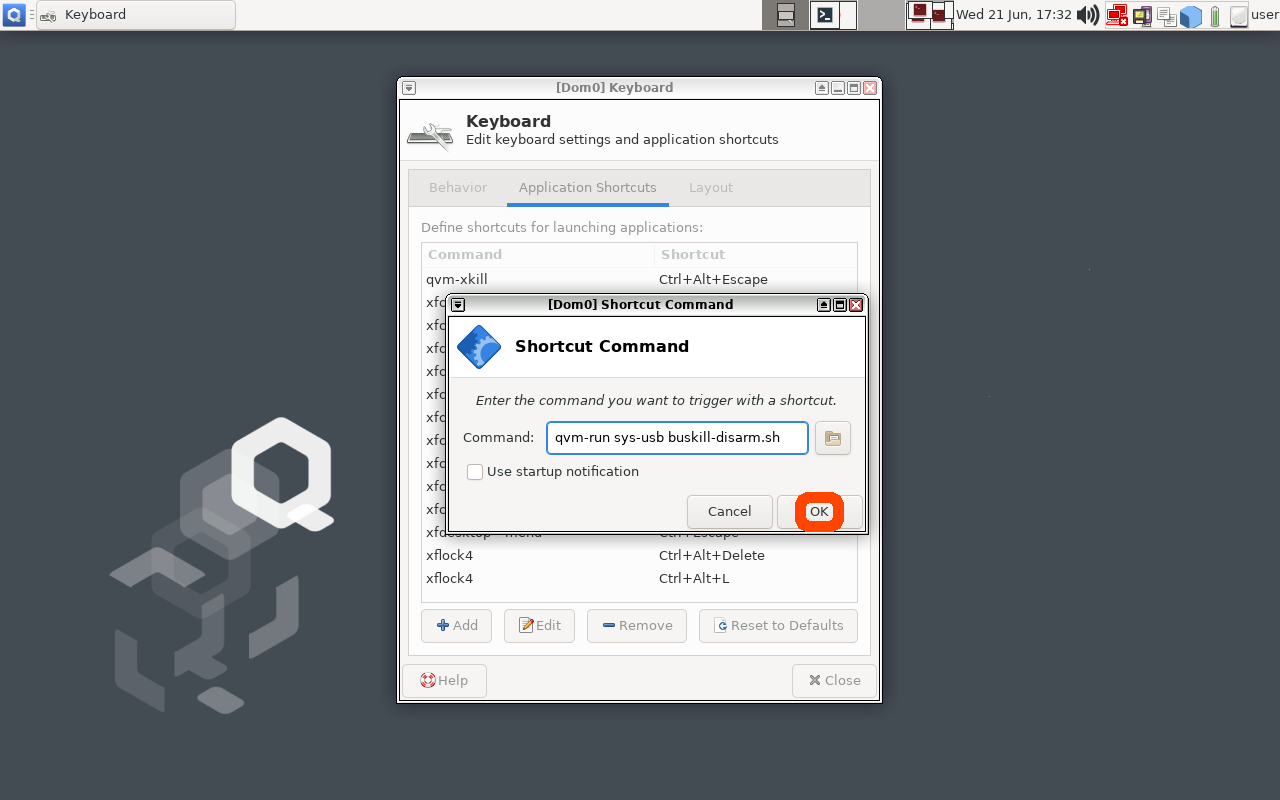Select workspace showing dark red windows
The image size is (1280, 800).
(x=930, y=15)
